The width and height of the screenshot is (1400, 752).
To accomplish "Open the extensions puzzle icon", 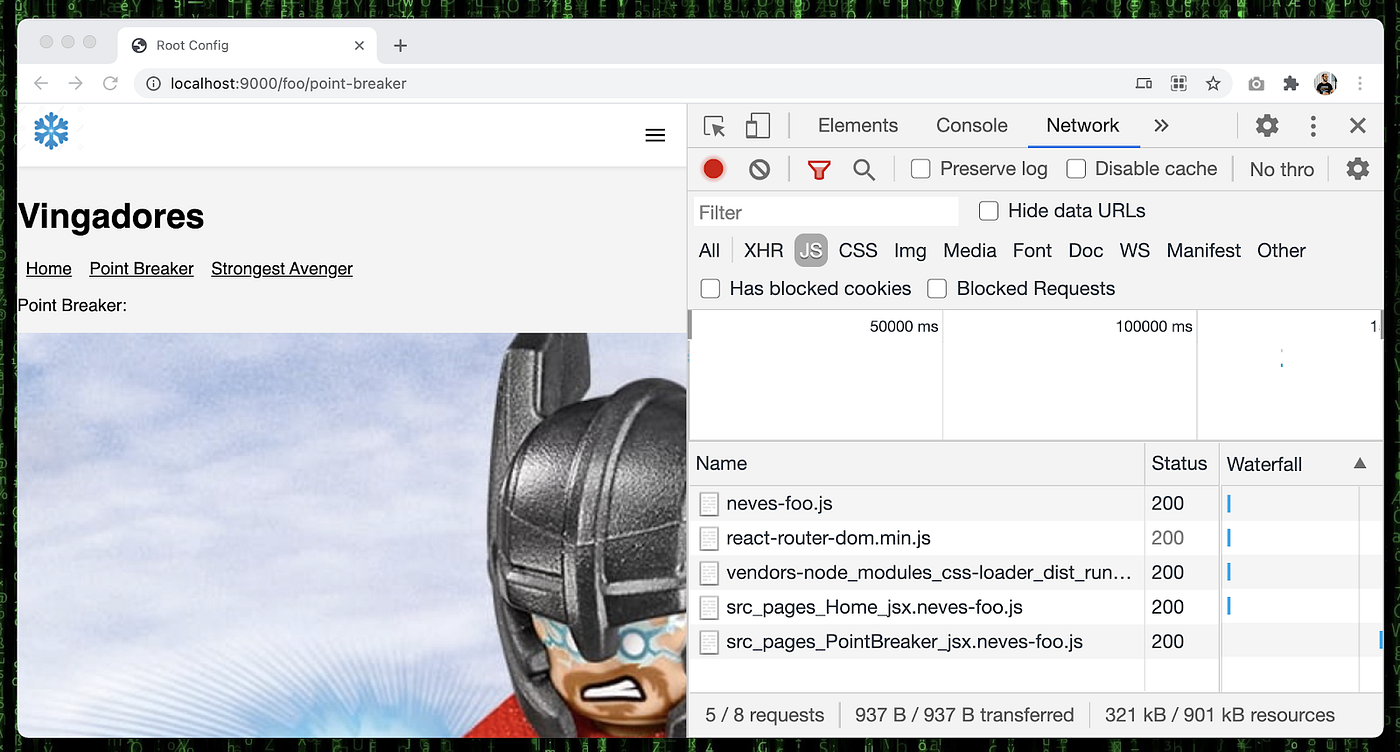I will coord(1291,84).
